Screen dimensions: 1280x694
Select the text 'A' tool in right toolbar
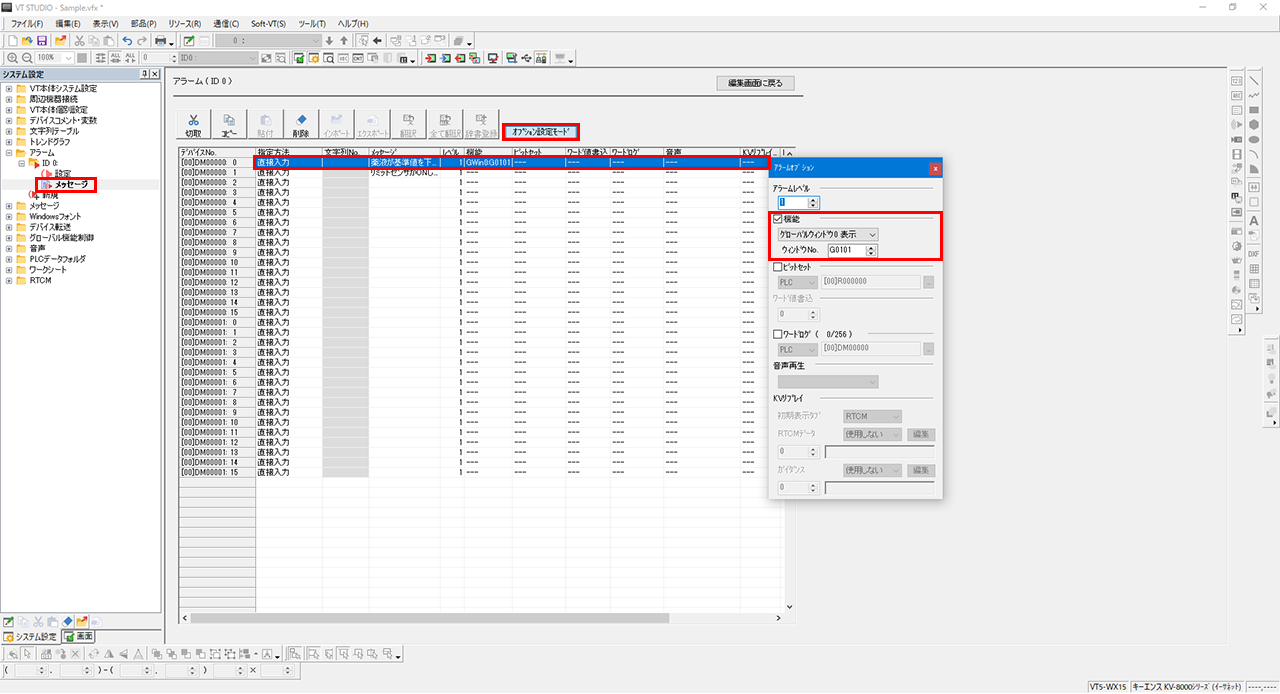pos(1254,220)
